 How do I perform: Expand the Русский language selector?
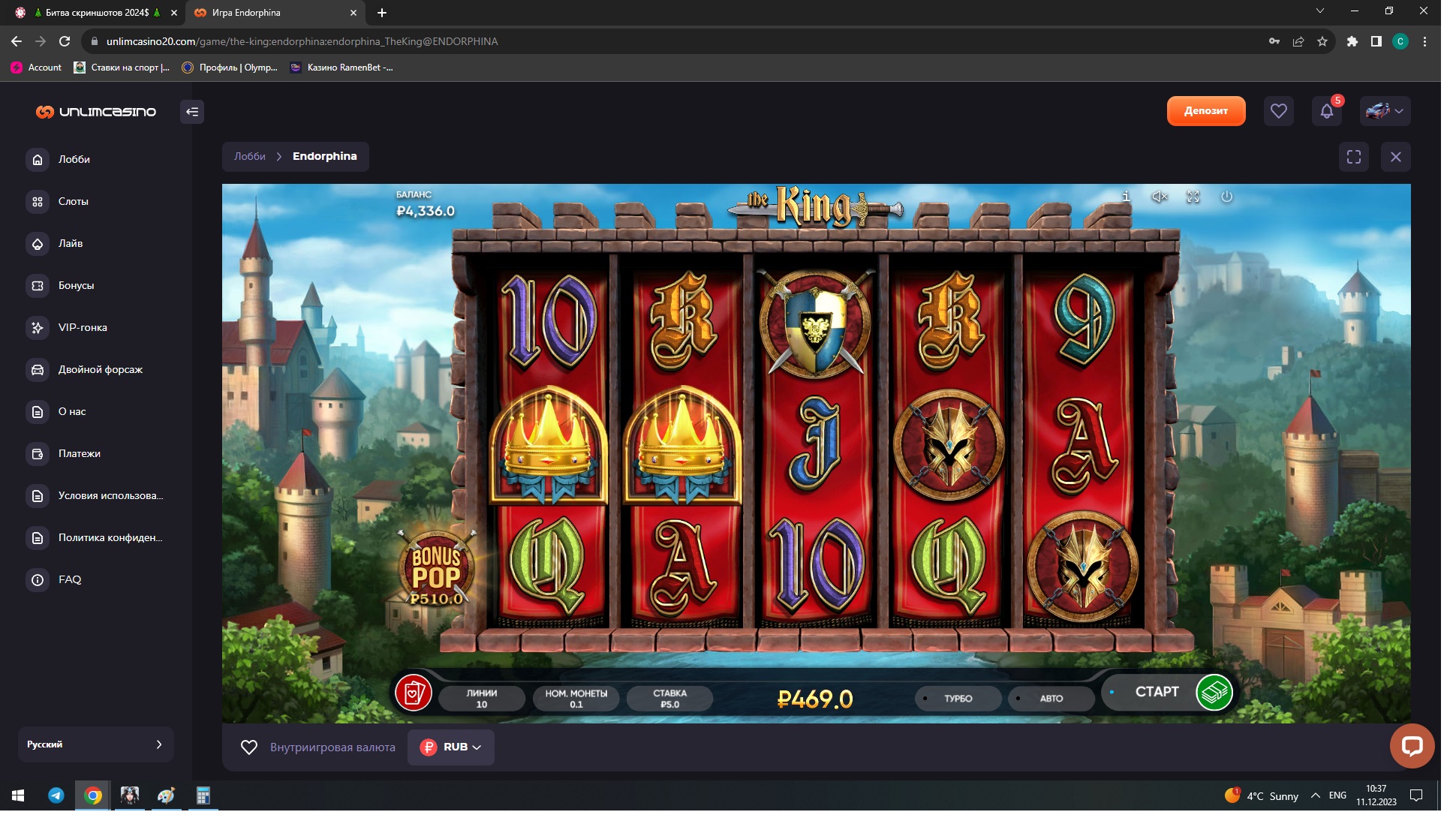pyautogui.click(x=95, y=744)
